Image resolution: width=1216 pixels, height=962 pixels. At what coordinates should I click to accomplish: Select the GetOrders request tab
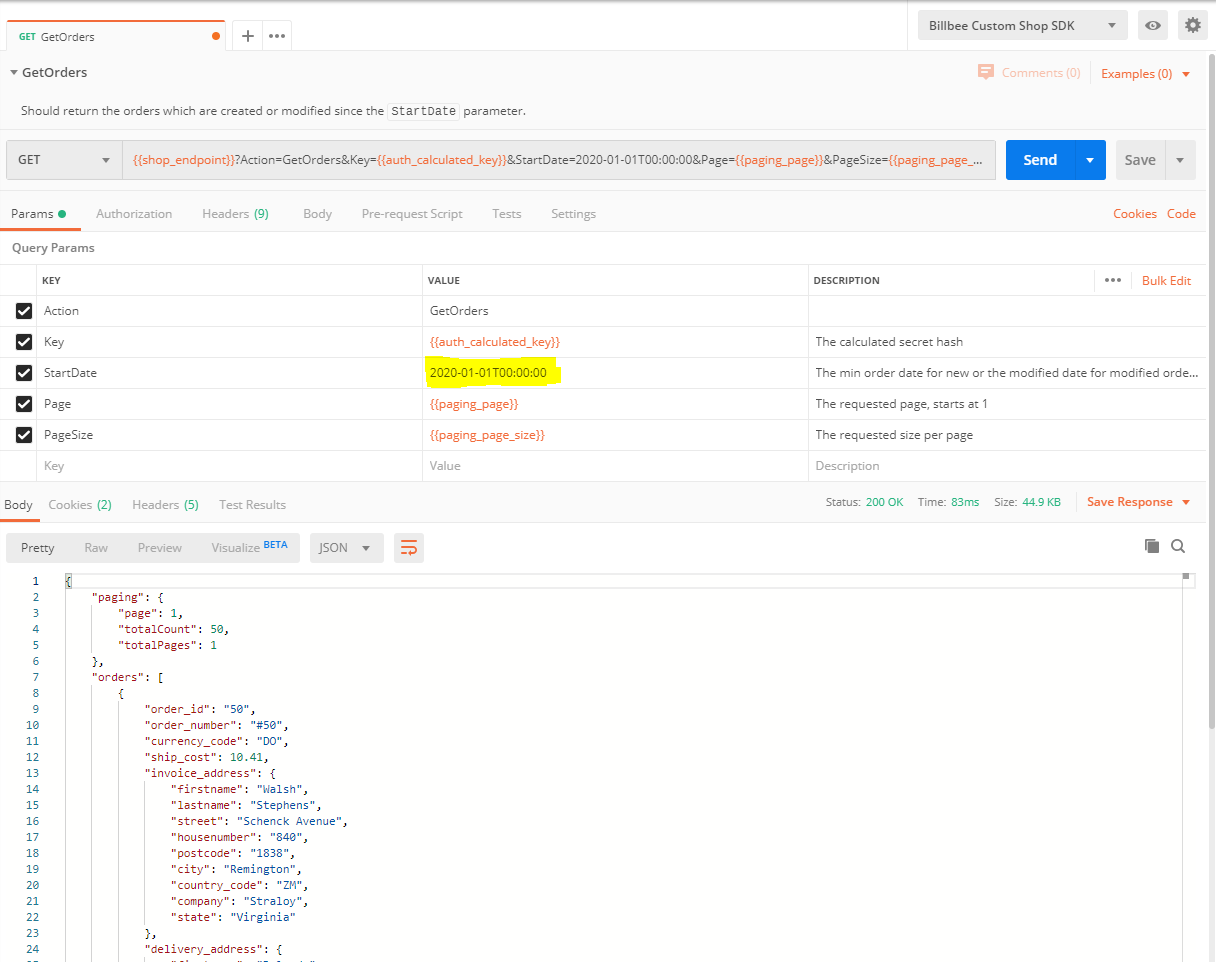pyautogui.click(x=115, y=37)
